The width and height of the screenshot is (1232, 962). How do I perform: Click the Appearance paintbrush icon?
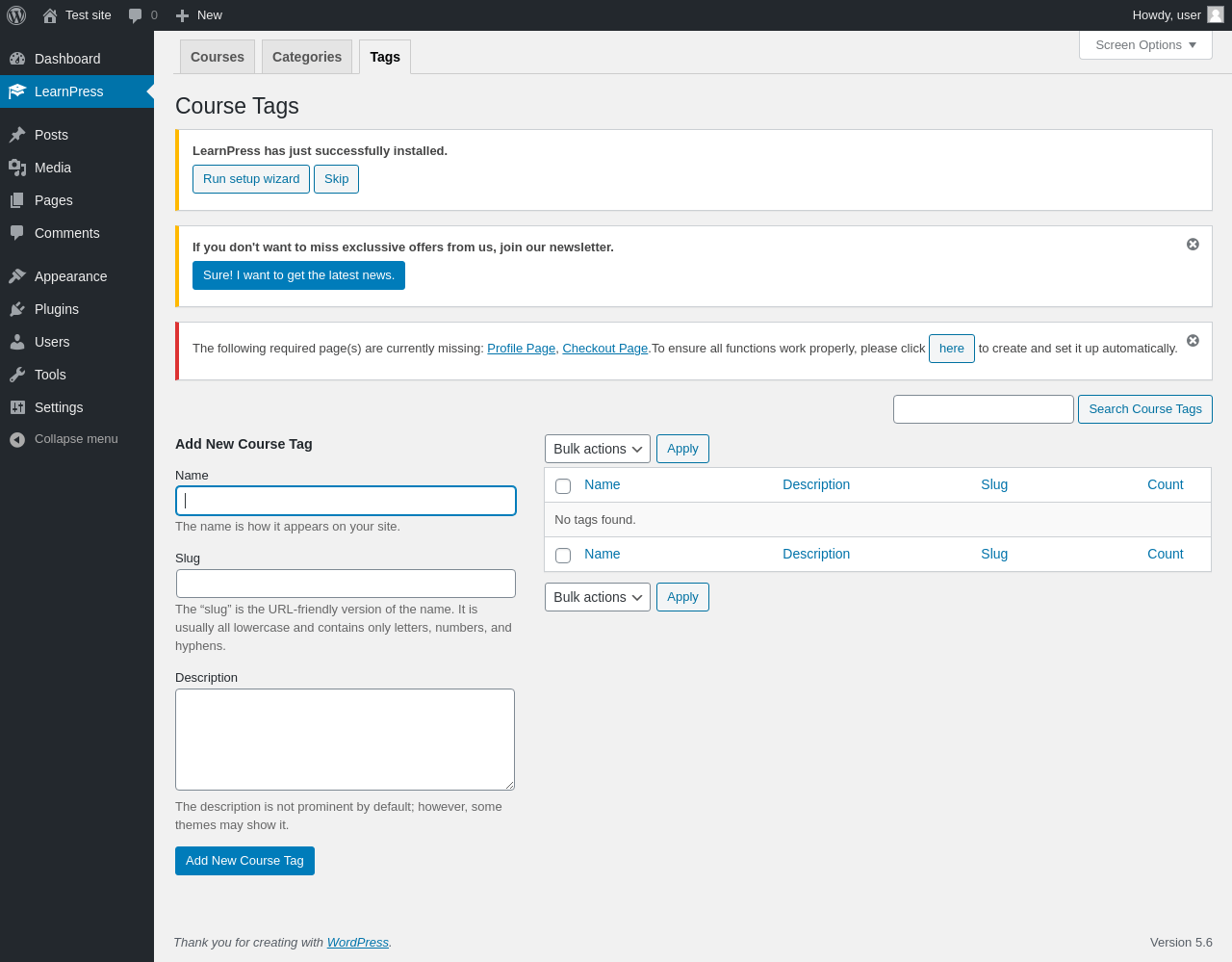[x=17, y=276]
